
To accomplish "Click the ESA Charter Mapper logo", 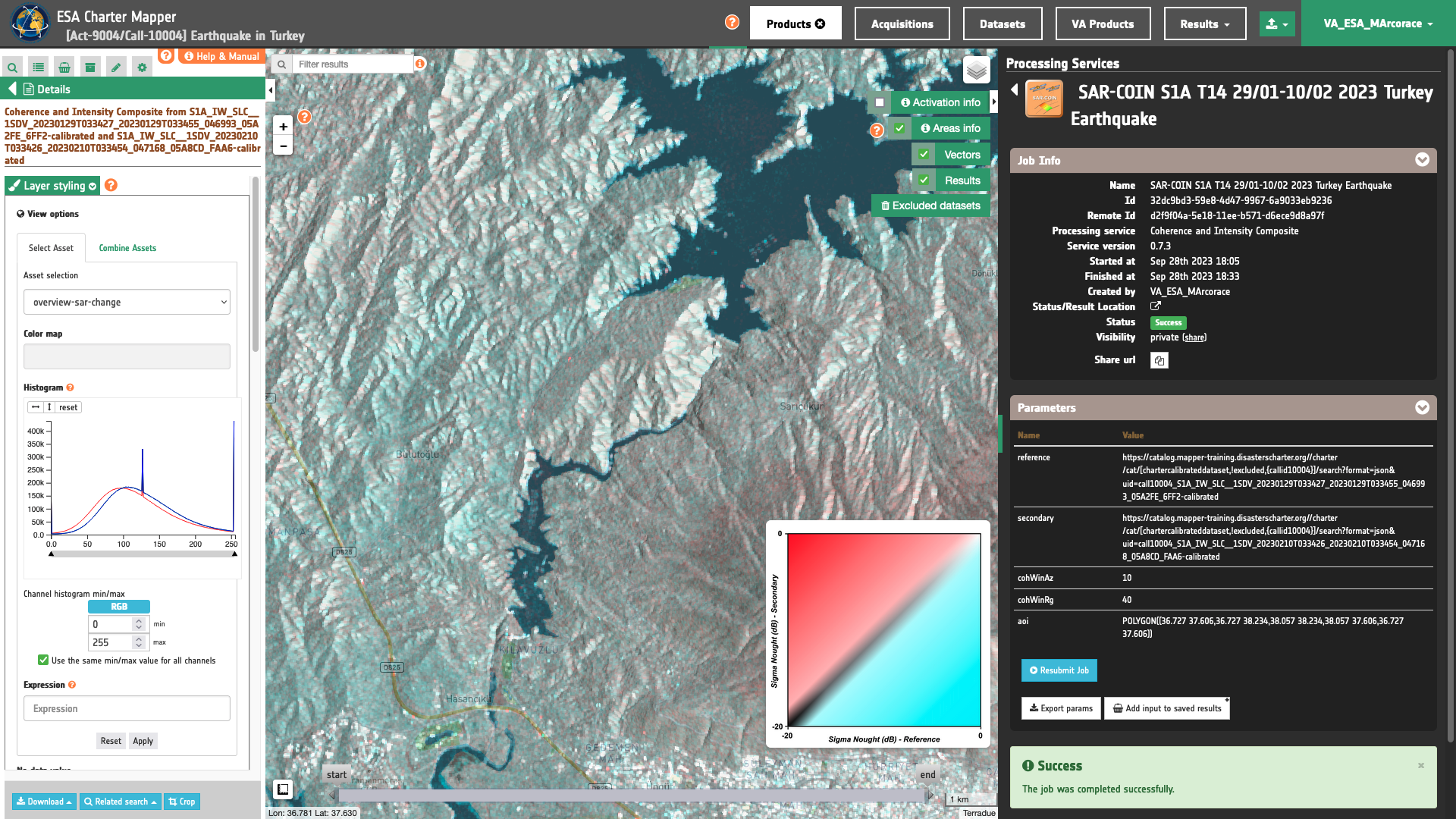I will tap(30, 23).
